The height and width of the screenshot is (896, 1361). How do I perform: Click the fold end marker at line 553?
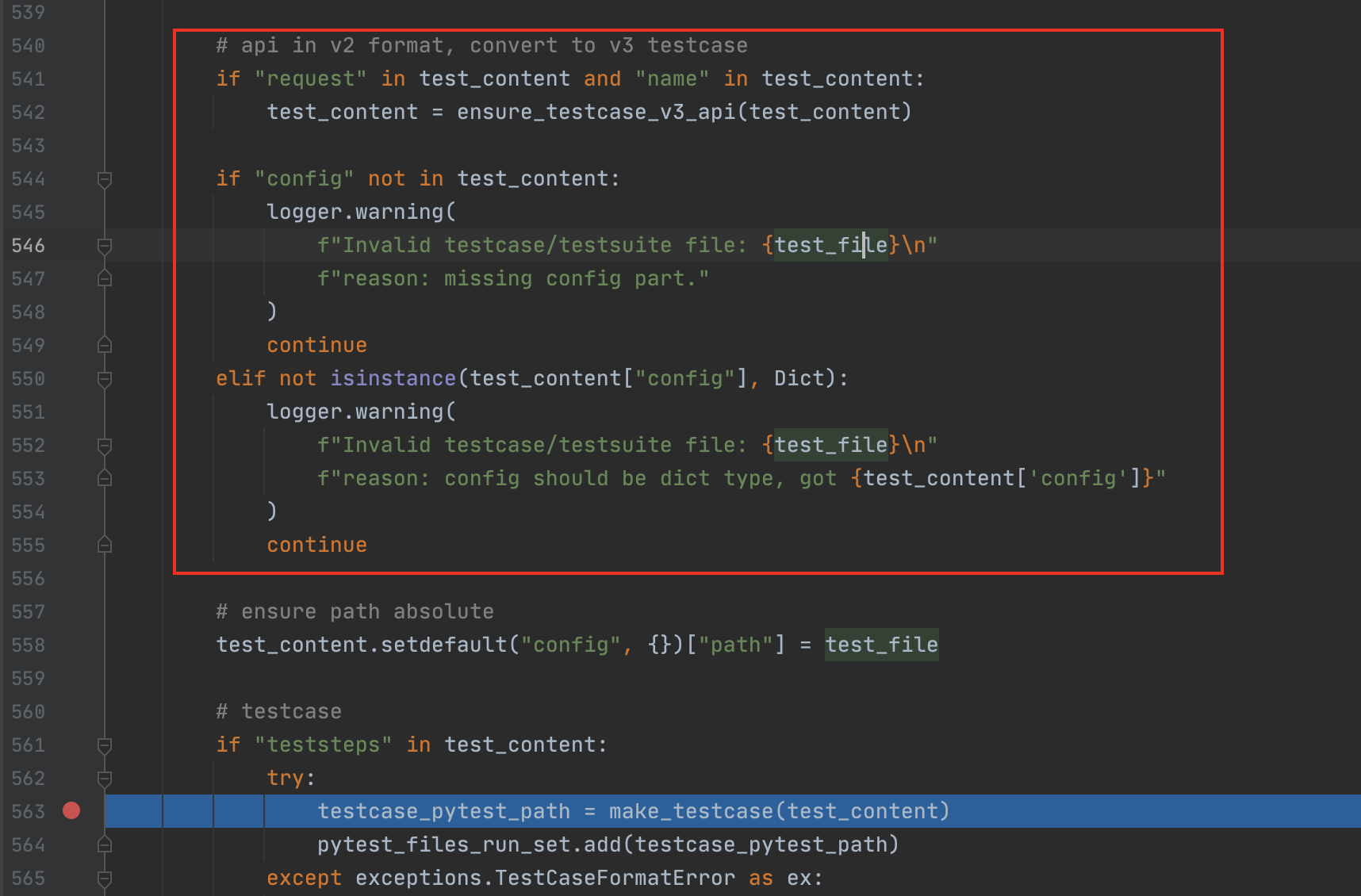[104, 478]
